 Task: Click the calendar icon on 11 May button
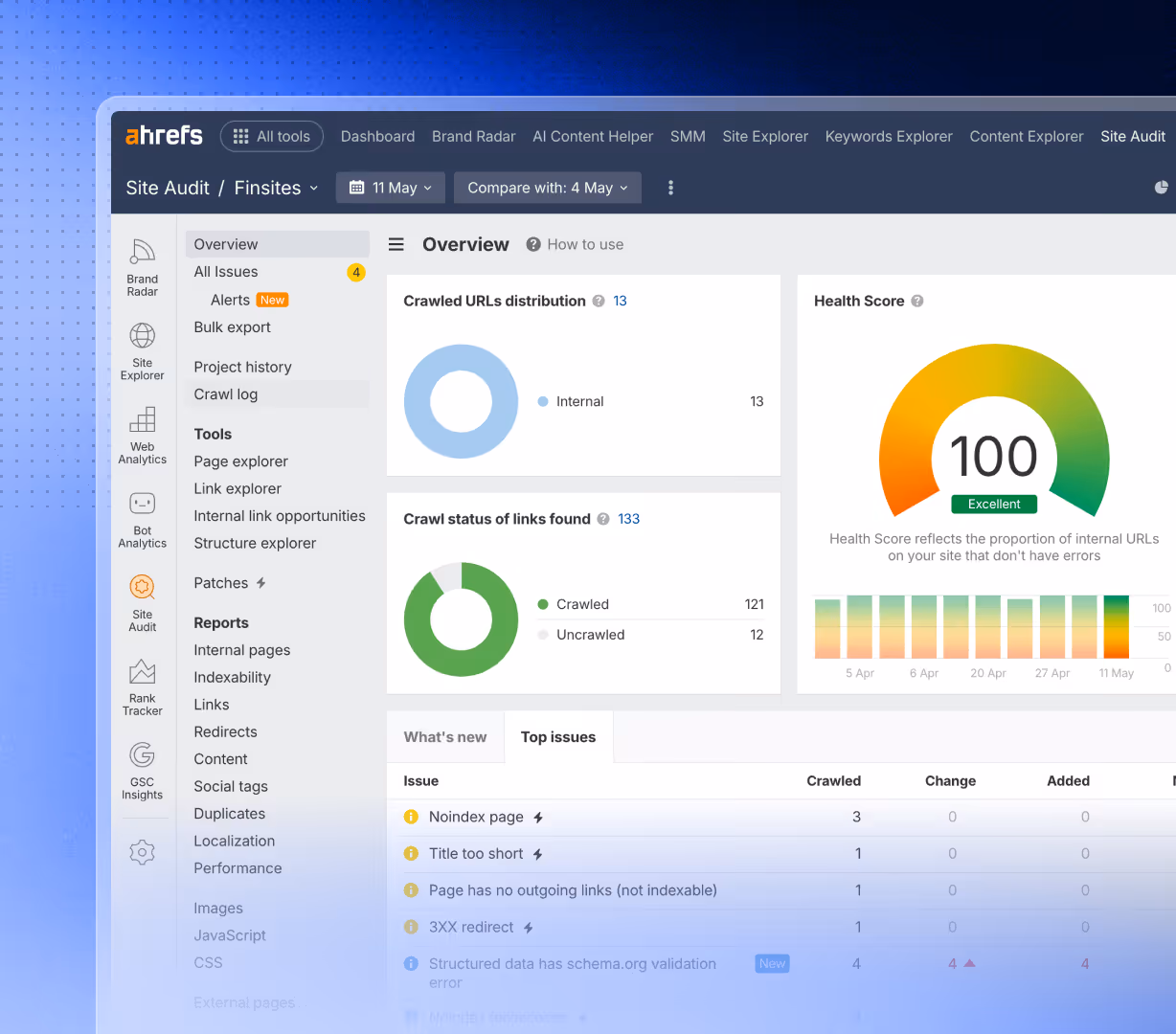point(357,188)
